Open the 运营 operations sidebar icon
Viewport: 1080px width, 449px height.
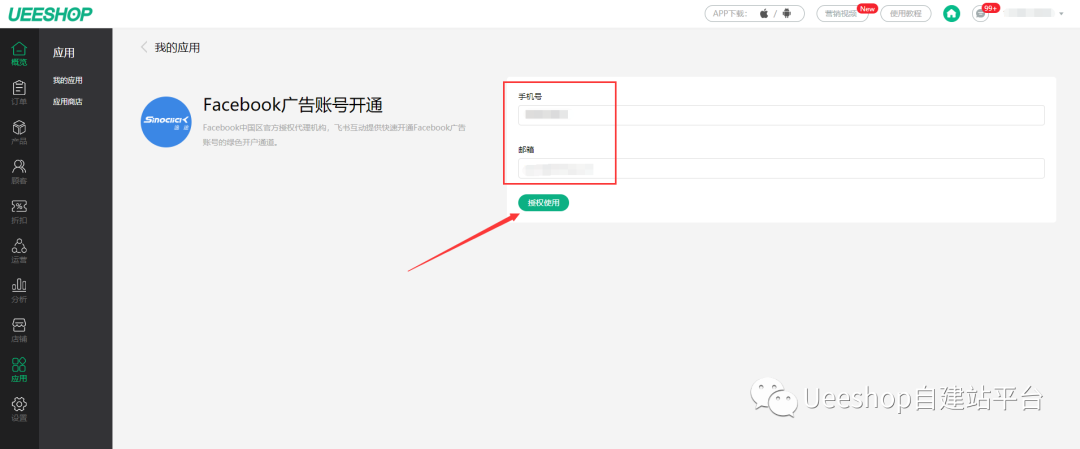[x=18, y=250]
